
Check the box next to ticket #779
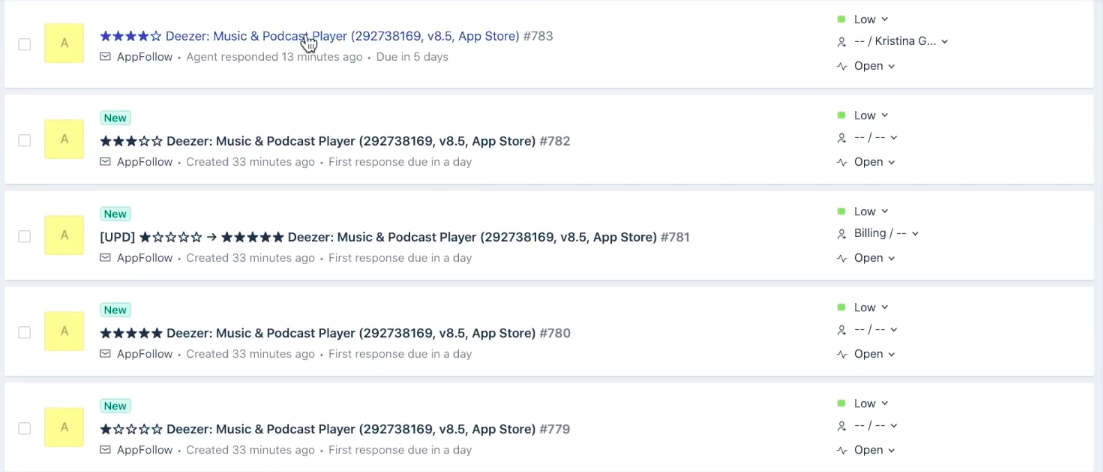[x=25, y=428]
